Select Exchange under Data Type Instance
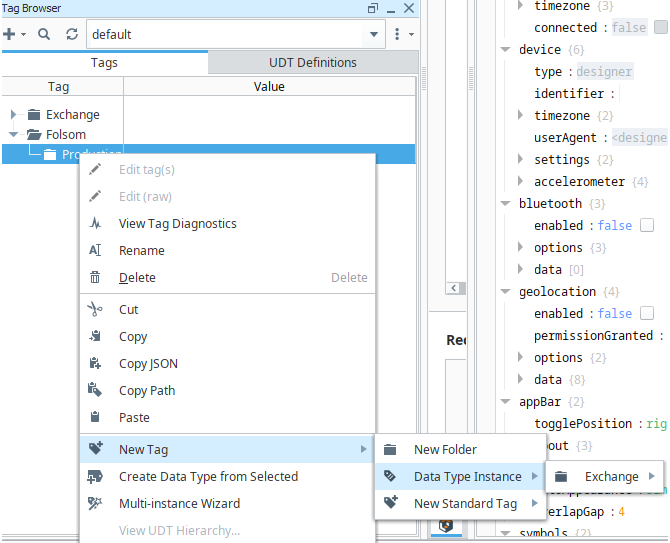The image size is (670, 543). 611,477
